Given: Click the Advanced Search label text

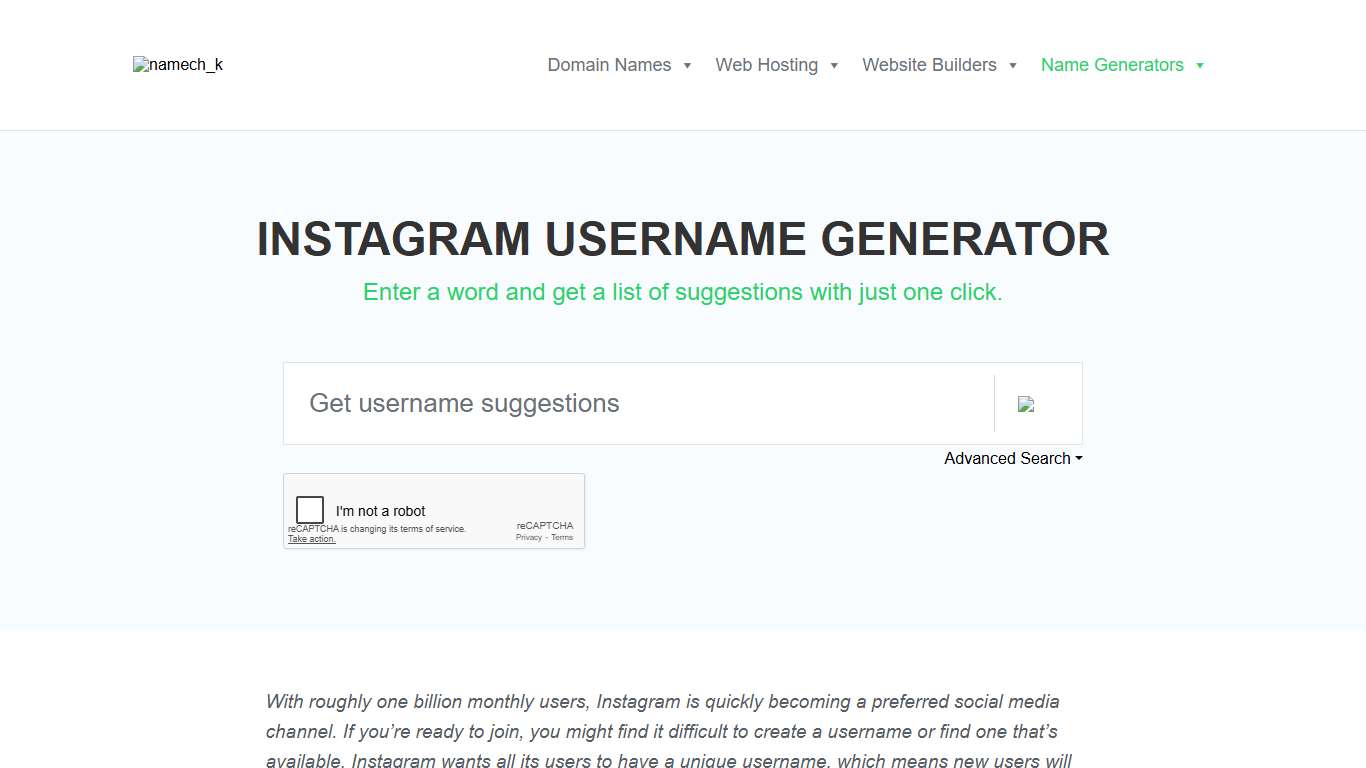Looking at the screenshot, I should click(1005, 458).
